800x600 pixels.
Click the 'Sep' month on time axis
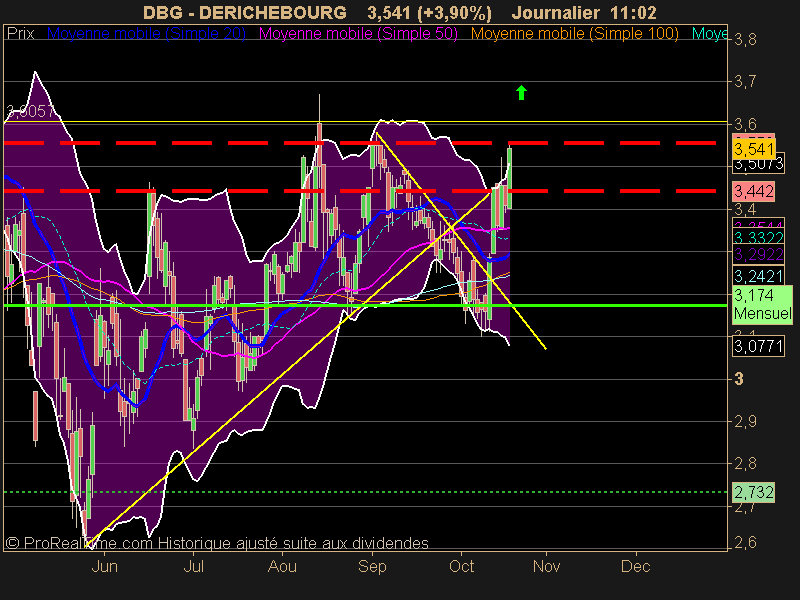(x=372, y=566)
